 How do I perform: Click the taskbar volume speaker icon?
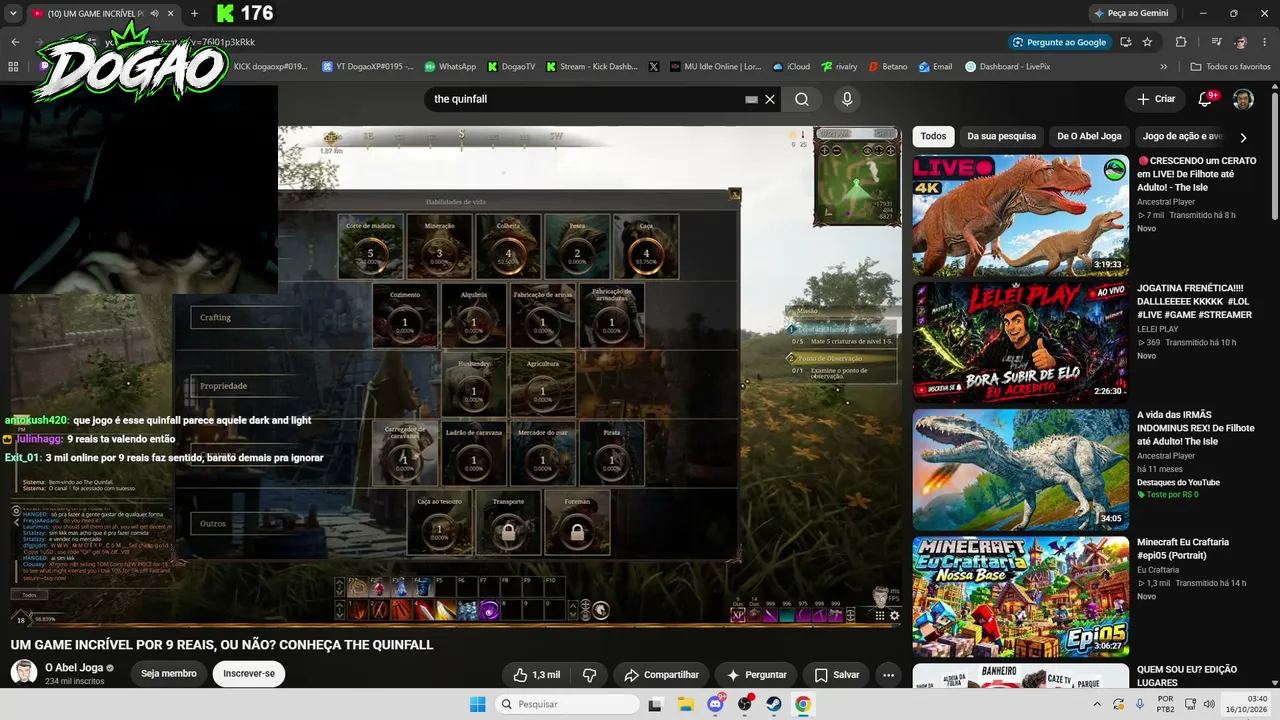coord(1209,704)
